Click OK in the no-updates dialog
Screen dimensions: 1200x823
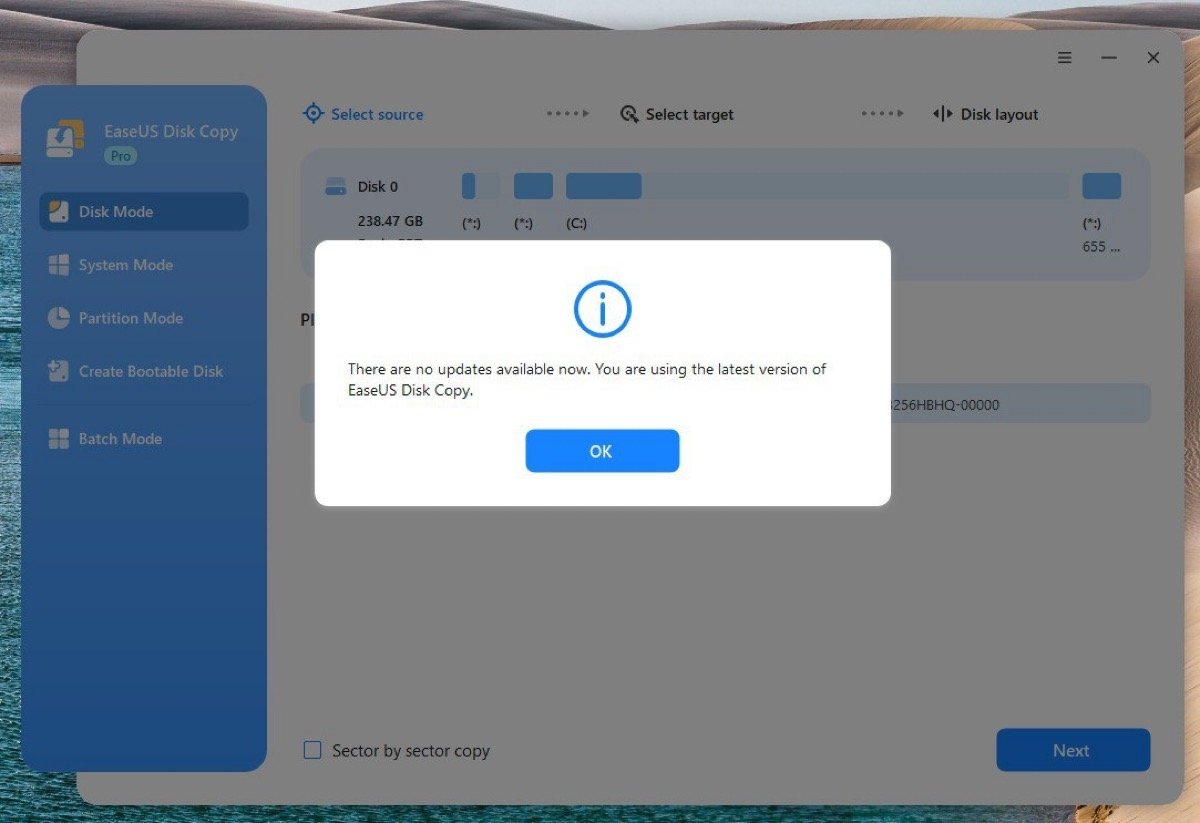click(602, 451)
